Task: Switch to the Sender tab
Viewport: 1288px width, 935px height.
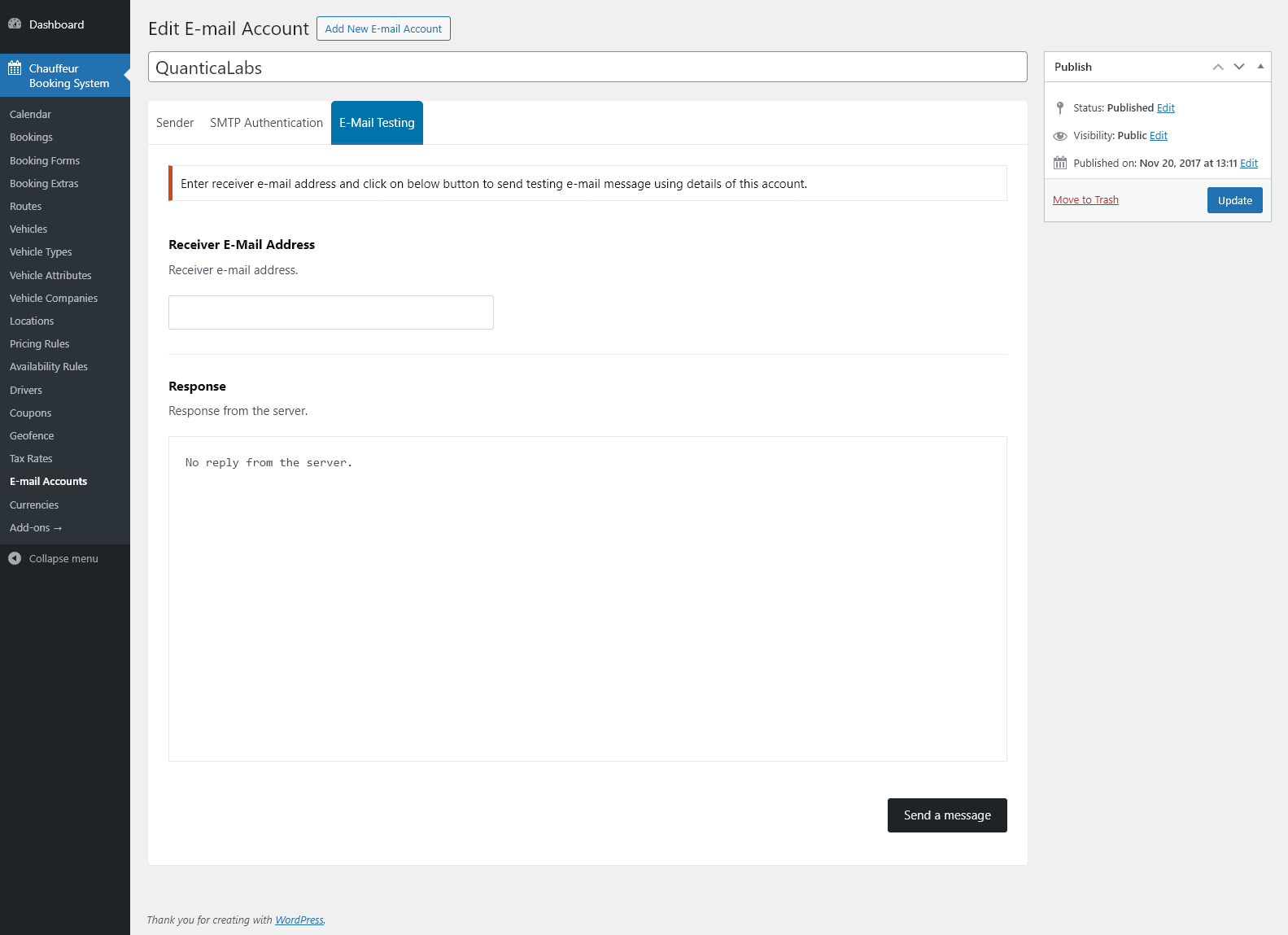Action: (175, 123)
